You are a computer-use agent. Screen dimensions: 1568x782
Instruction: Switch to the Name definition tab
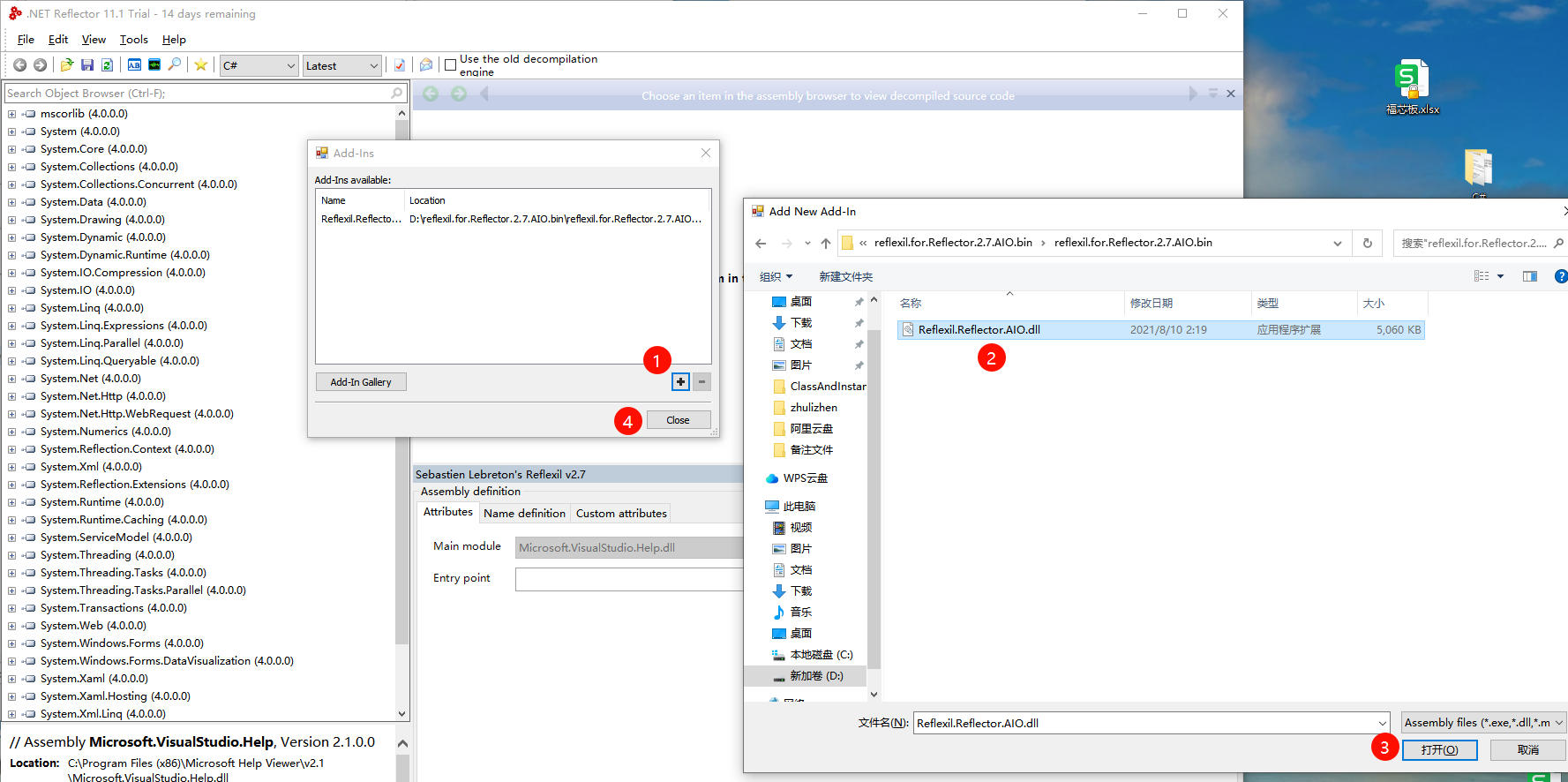pos(524,513)
